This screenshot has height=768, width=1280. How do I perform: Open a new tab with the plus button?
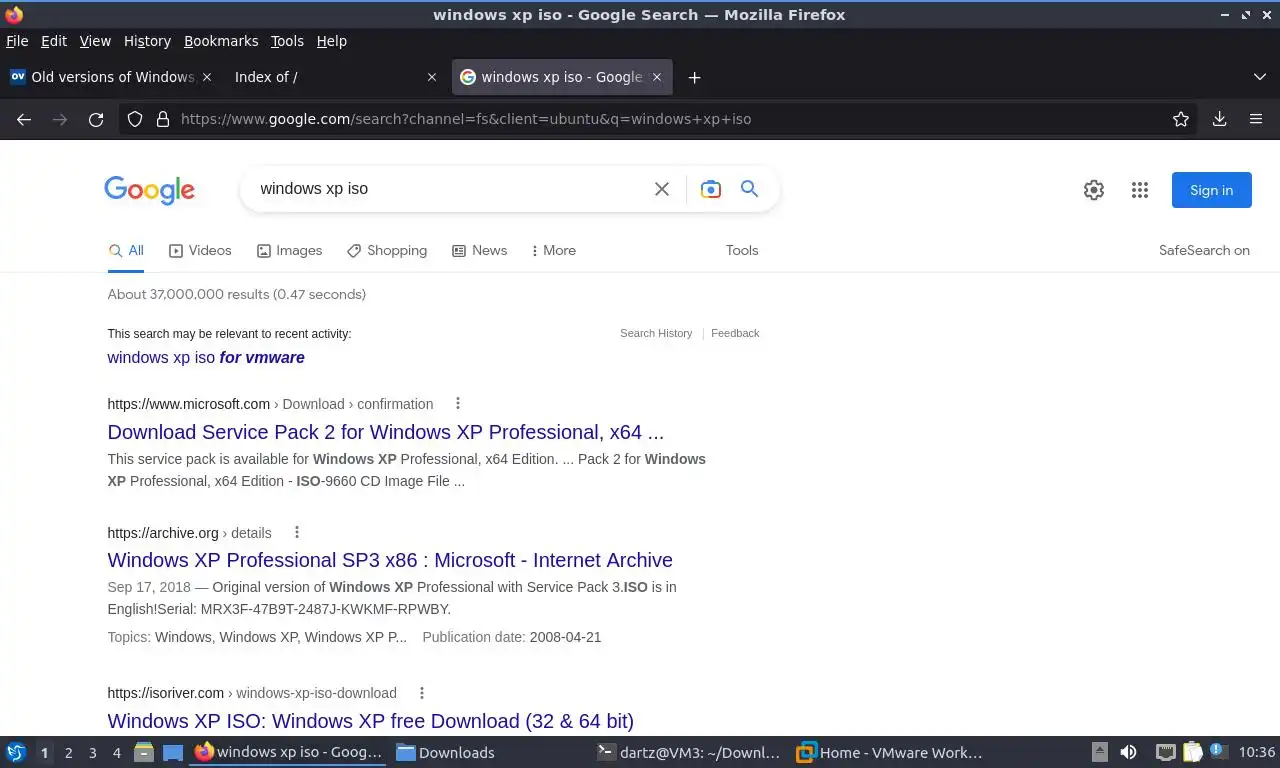coord(694,77)
